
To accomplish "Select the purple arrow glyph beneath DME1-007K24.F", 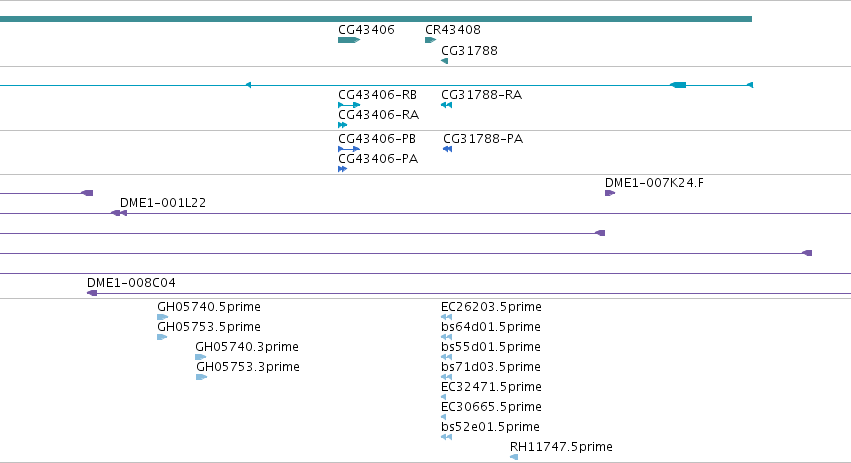I will 610,193.
